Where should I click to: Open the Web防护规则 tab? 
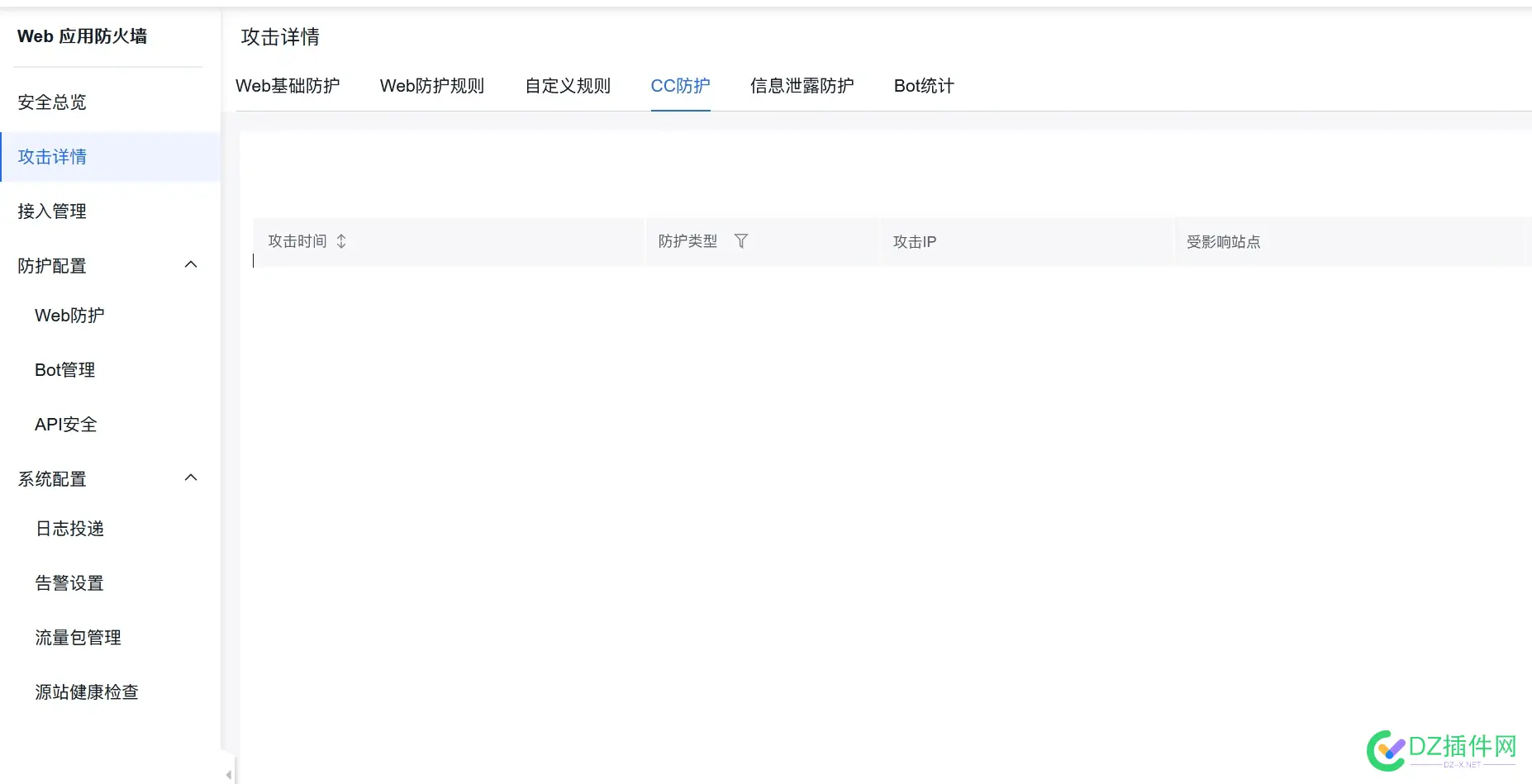point(432,86)
